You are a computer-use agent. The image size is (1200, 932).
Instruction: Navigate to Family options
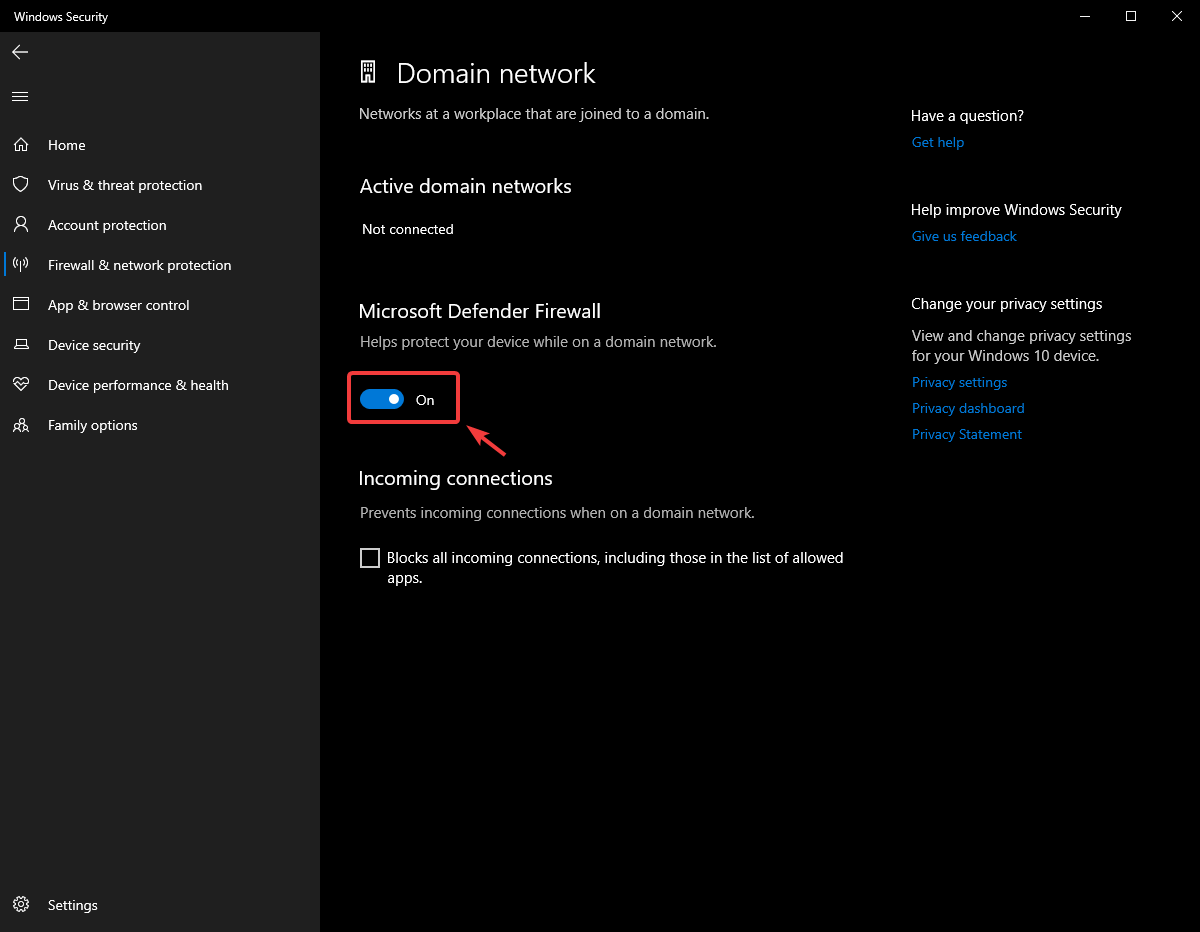(93, 424)
